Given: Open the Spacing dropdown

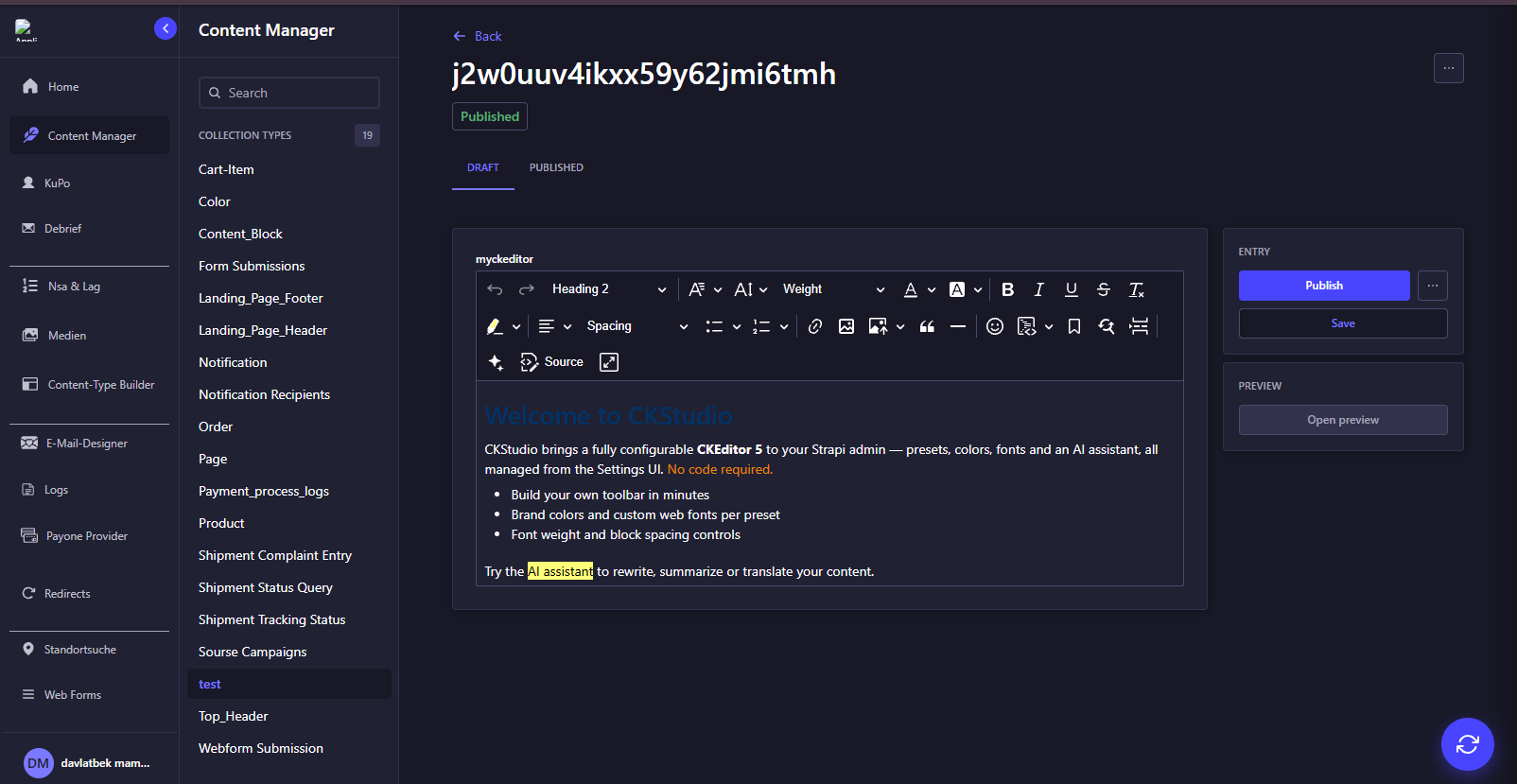Looking at the screenshot, I should coord(636,326).
